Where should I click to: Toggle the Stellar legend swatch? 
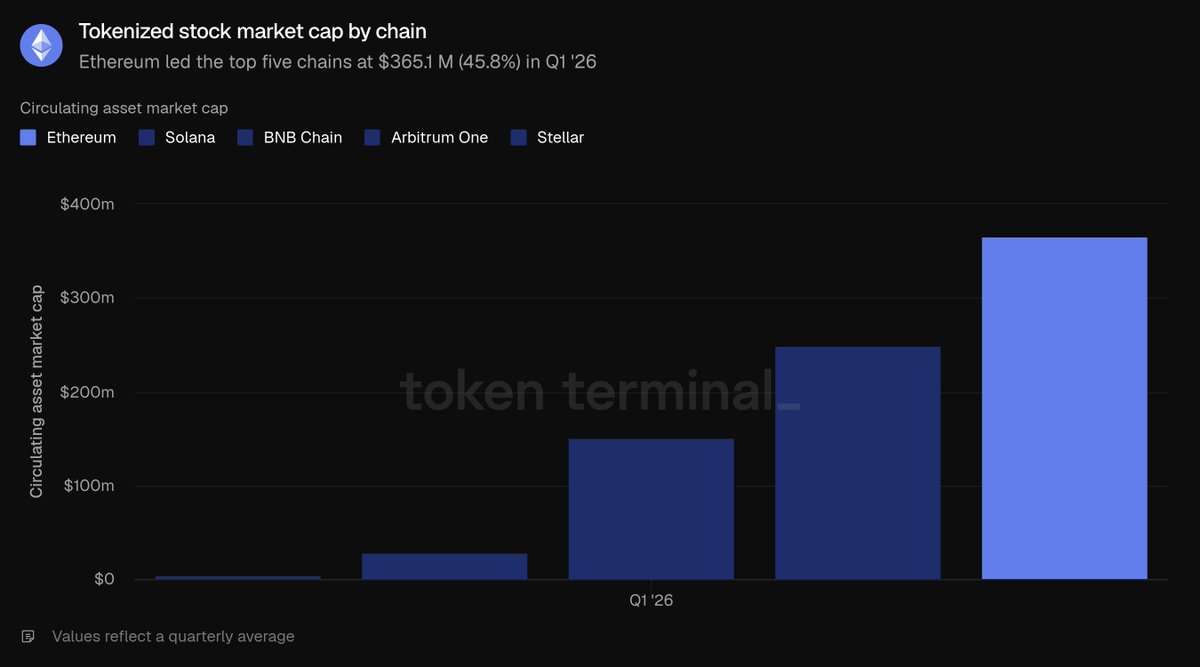tap(518, 138)
